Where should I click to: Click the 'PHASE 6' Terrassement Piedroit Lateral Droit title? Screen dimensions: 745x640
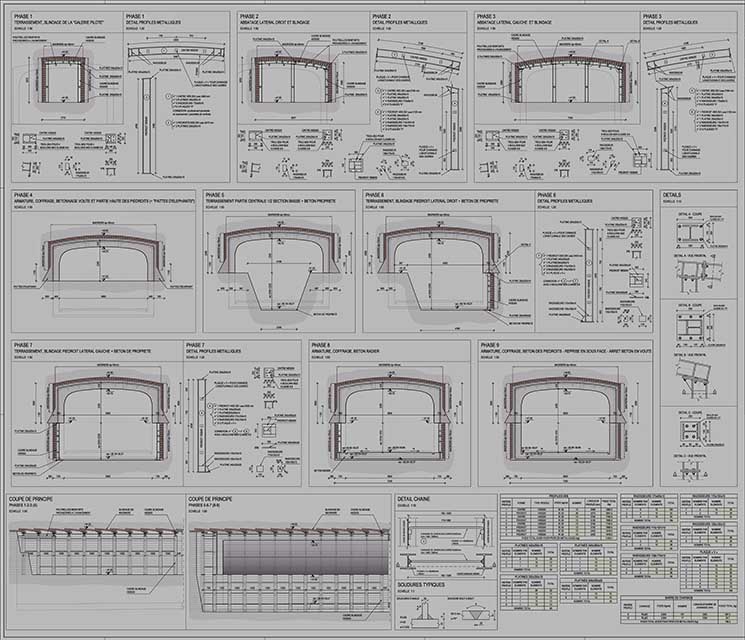tap(431, 198)
